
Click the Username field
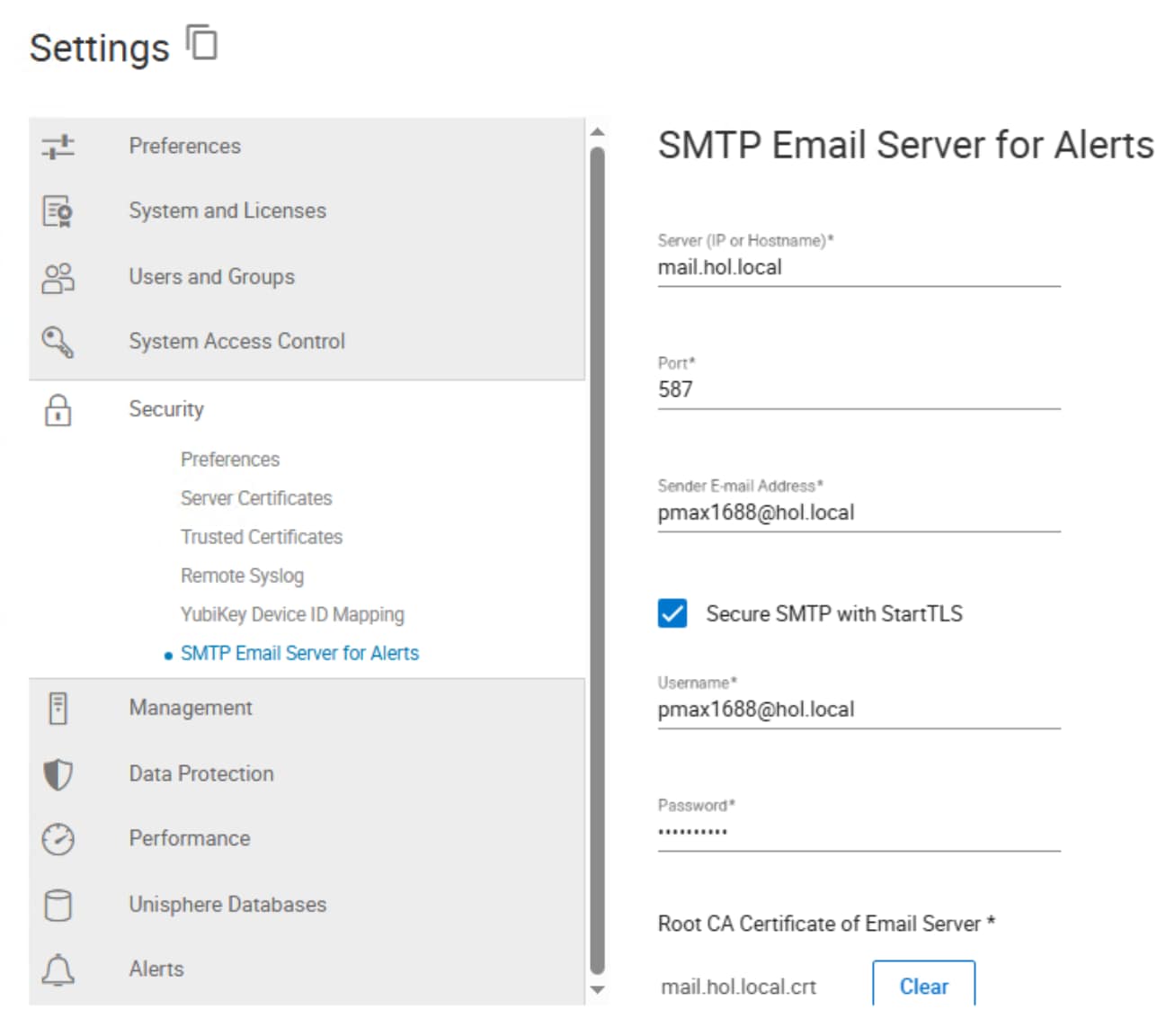859,710
